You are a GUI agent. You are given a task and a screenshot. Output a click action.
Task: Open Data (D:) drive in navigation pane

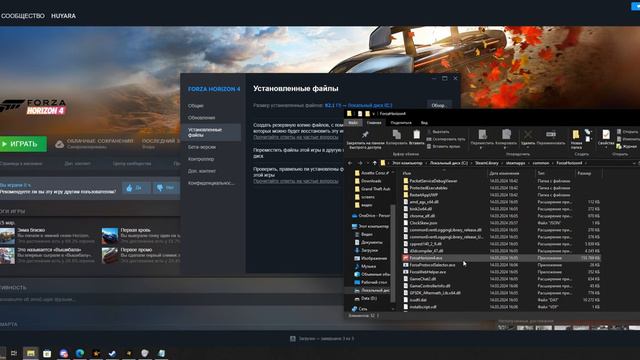click(x=369, y=298)
